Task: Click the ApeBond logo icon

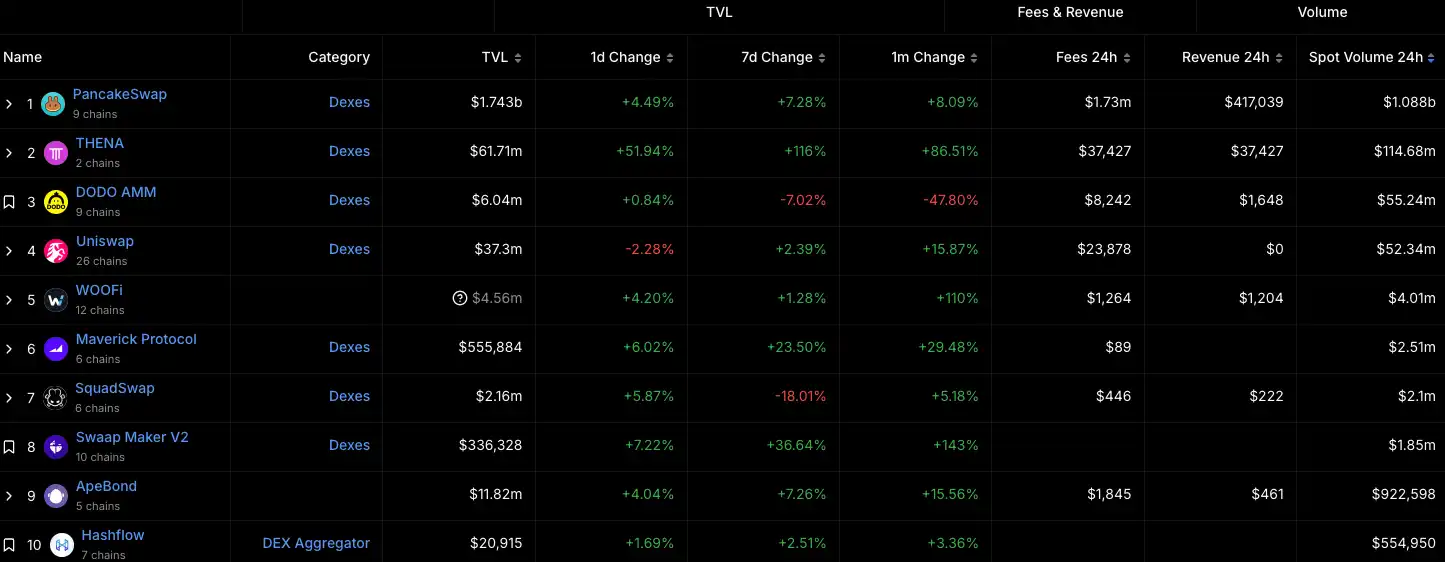Action: [x=56, y=495]
